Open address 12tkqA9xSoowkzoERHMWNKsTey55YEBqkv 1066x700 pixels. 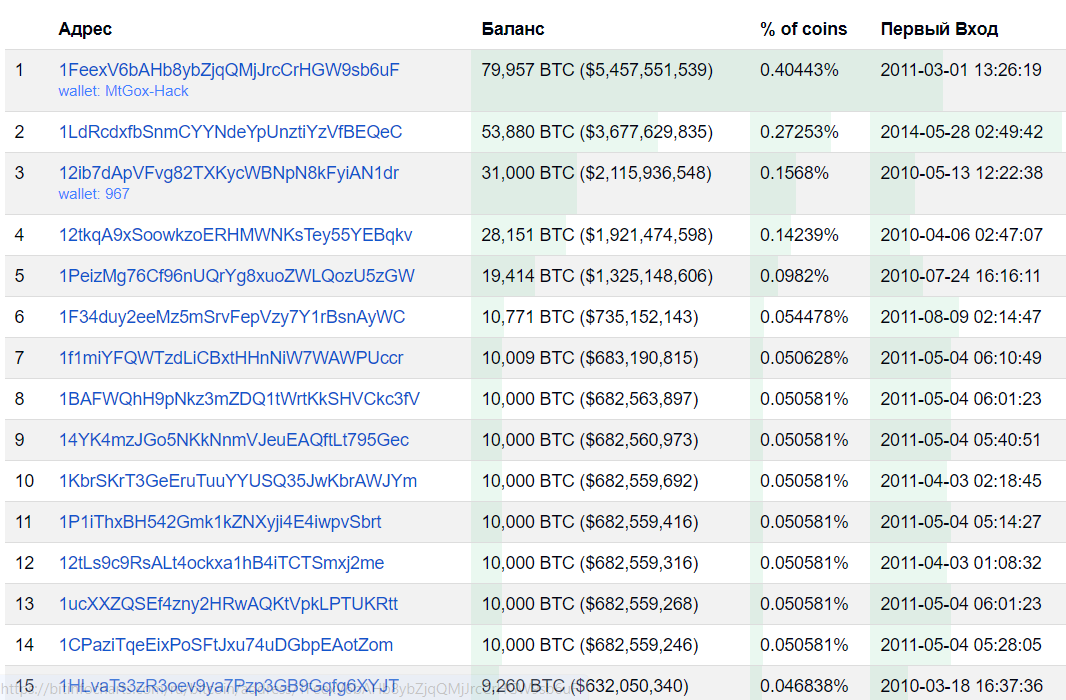(235, 235)
